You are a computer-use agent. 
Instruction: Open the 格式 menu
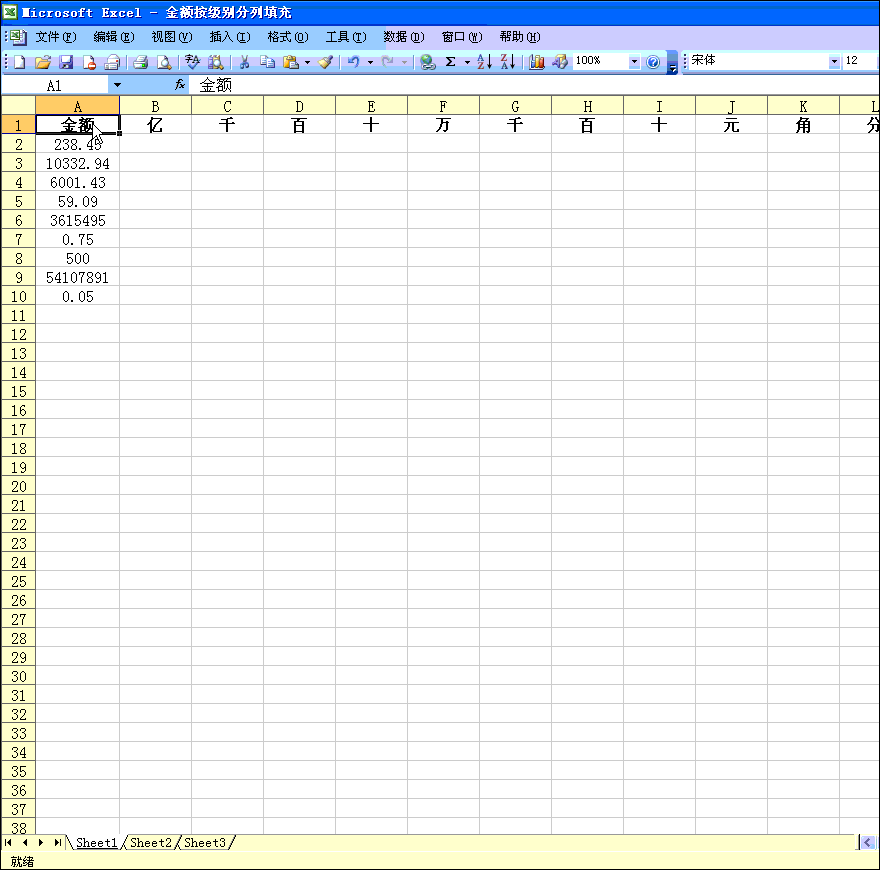pyautogui.click(x=287, y=37)
